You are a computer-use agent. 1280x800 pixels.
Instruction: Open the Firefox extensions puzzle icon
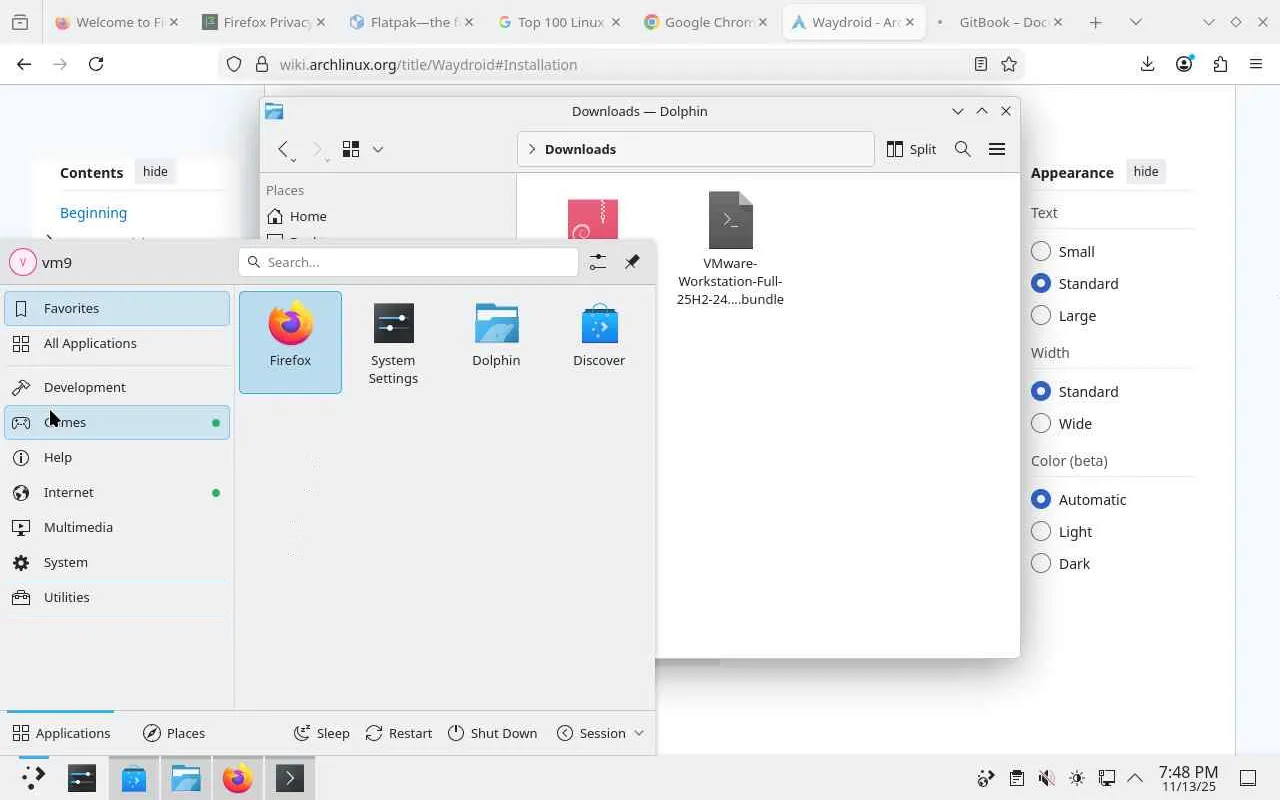pos(1220,64)
